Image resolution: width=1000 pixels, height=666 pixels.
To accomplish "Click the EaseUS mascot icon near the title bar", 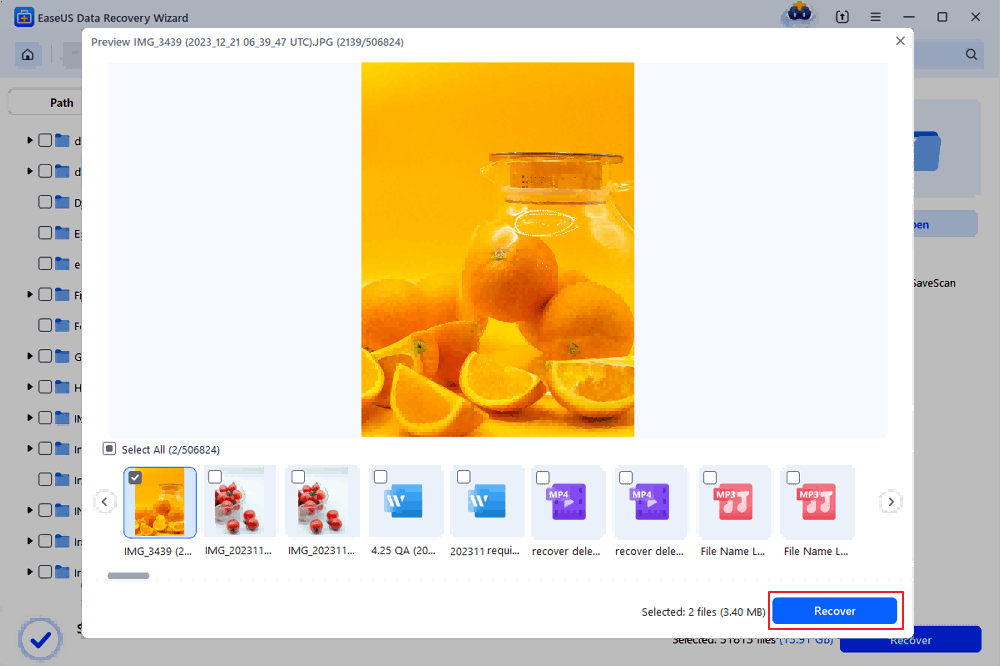I will [x=797, y=15].
